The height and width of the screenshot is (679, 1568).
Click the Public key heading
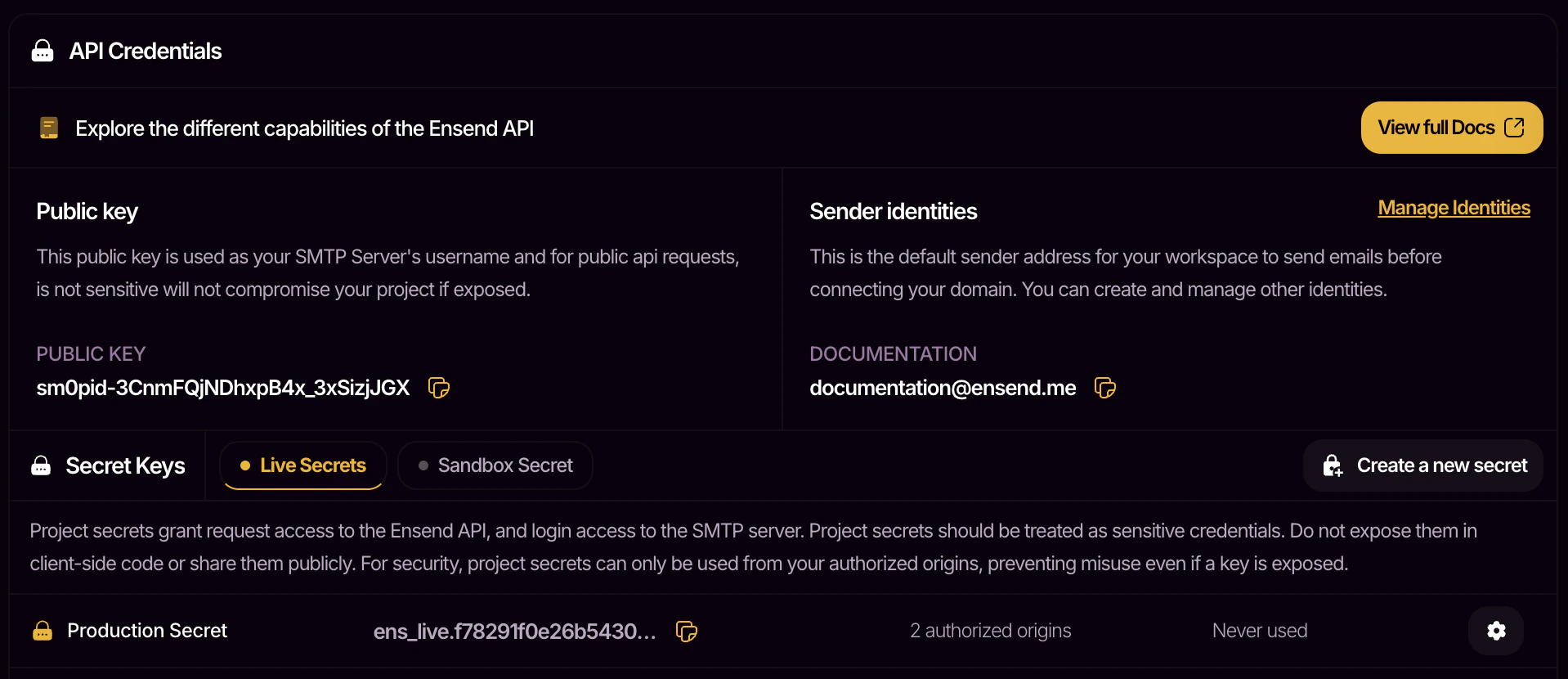87,212
